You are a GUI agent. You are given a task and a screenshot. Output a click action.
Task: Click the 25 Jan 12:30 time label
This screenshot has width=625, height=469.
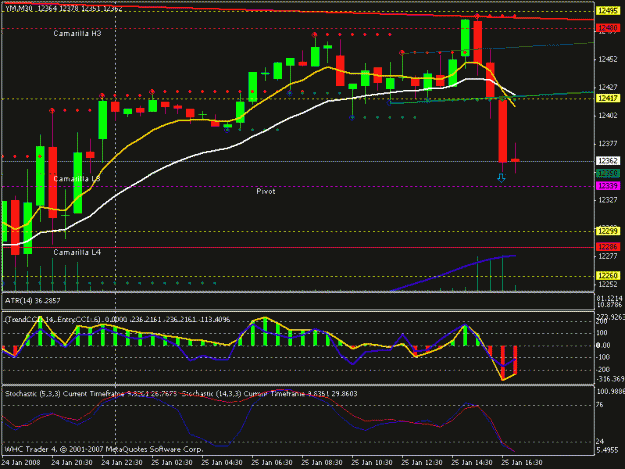tap(422, 463)
